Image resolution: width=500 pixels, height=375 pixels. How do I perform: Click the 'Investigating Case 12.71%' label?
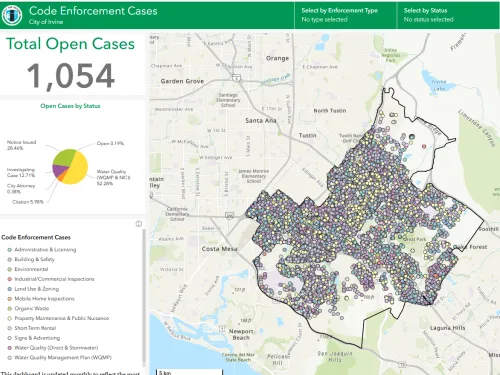click(21, 172)
